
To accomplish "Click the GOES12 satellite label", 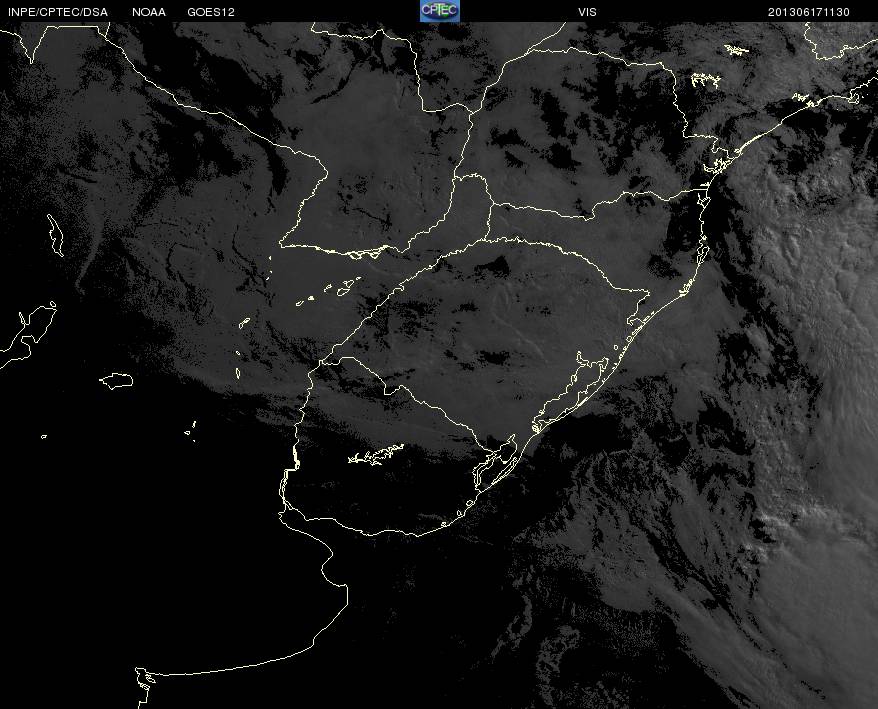I will point(211,12).
